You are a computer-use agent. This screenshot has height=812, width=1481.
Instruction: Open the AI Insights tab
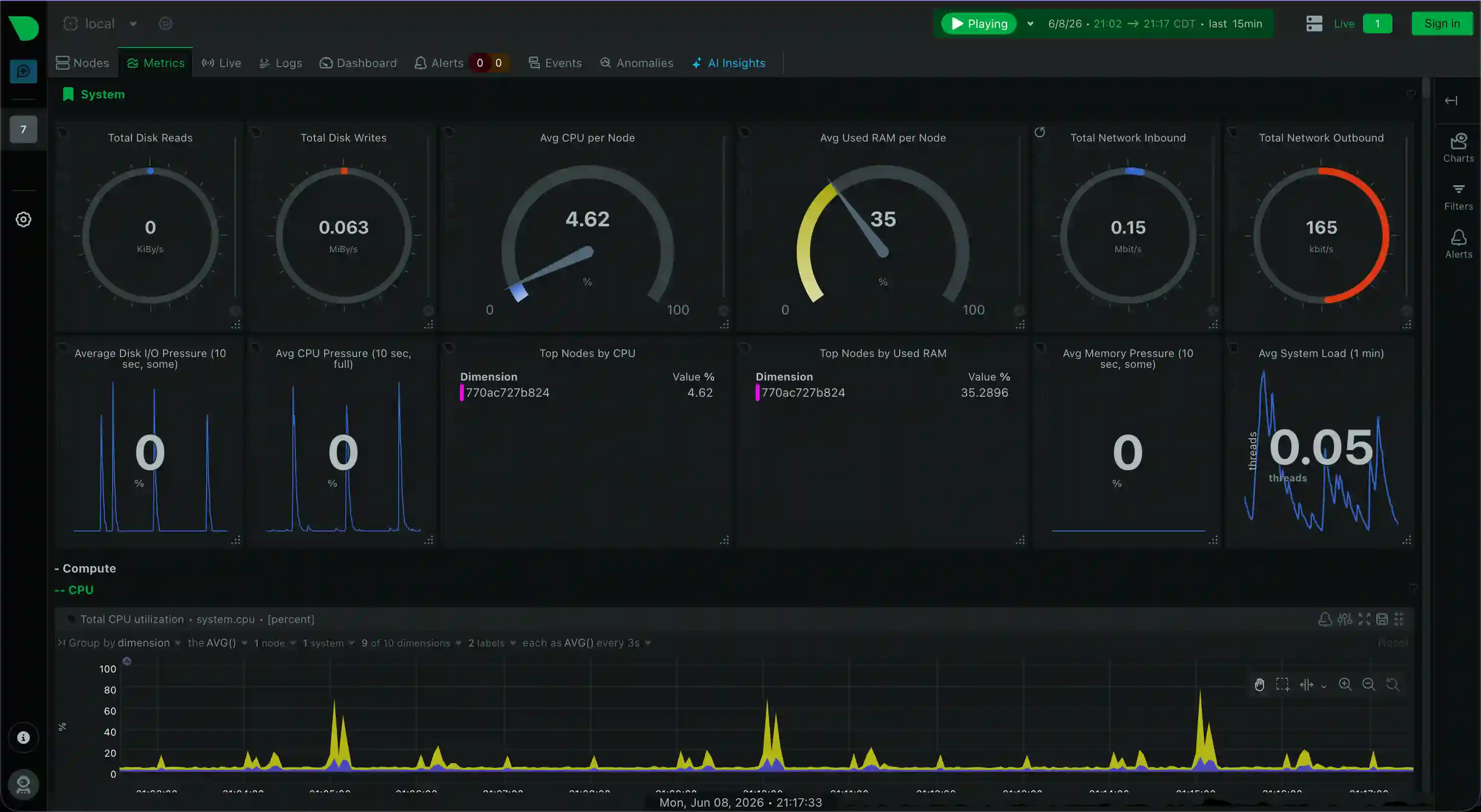point(728,63)
